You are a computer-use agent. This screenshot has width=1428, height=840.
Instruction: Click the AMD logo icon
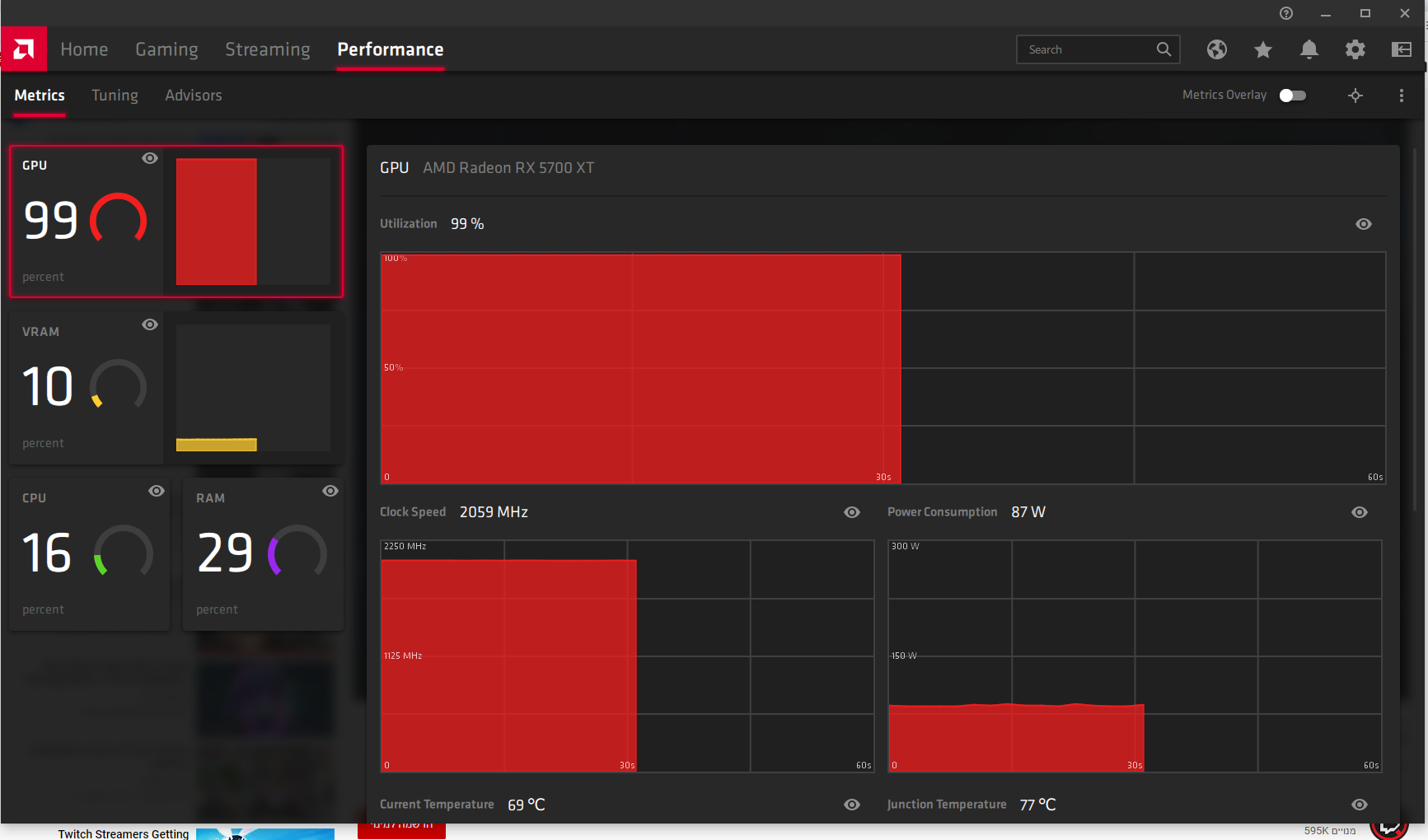tap(24, 49)
